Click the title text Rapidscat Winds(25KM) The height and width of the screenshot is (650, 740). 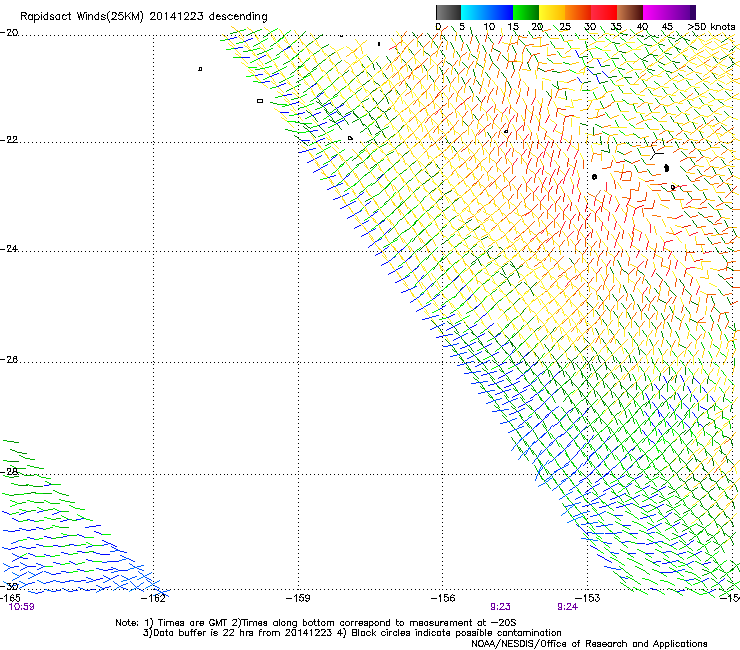81,17
